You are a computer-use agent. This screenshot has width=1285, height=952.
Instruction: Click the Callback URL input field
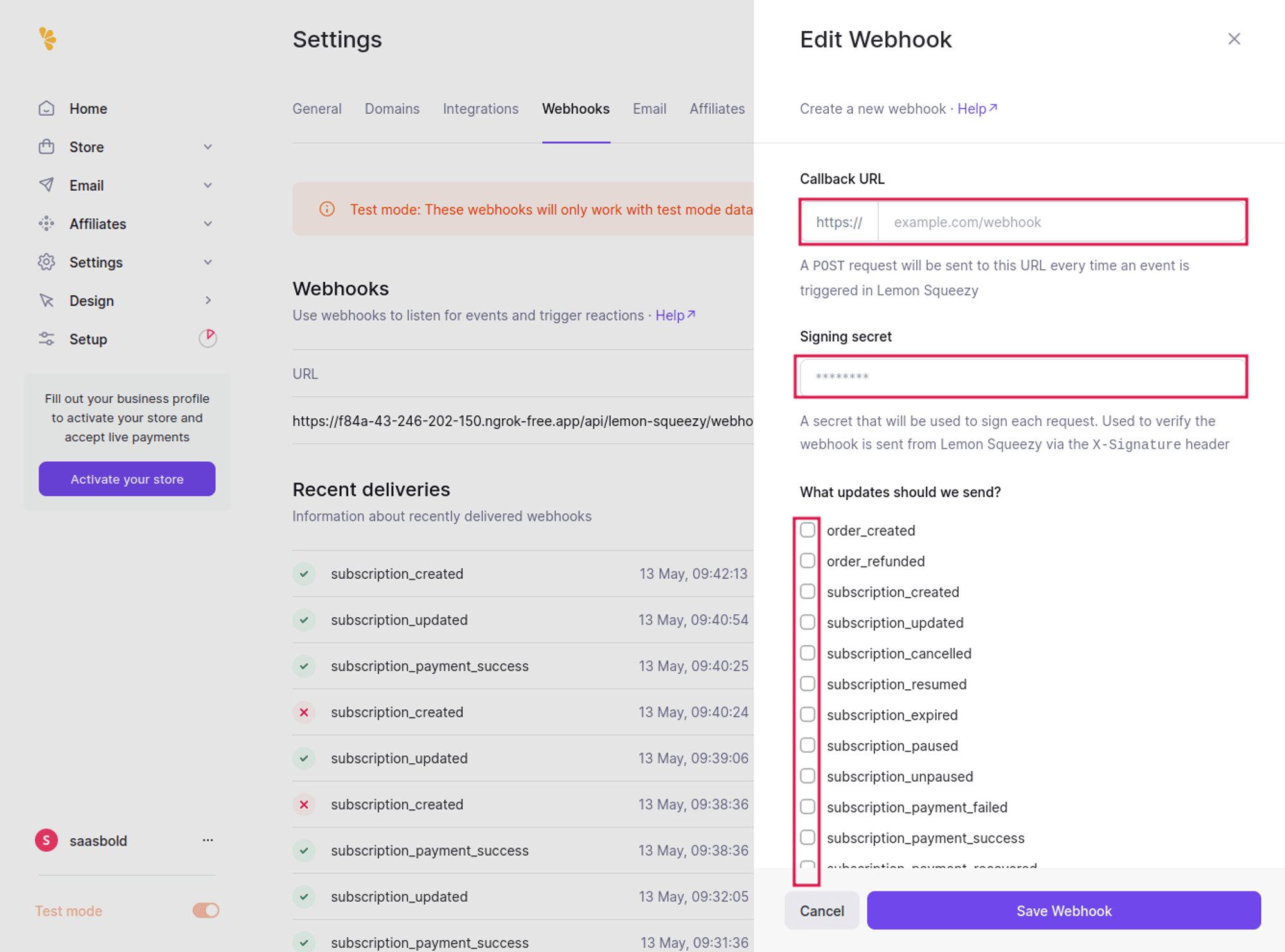tap(1060, 222)
